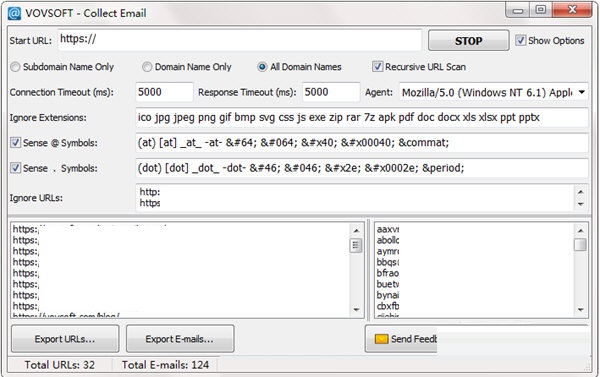Click the 'http:' line in Ignore URLs

(150, 192)
